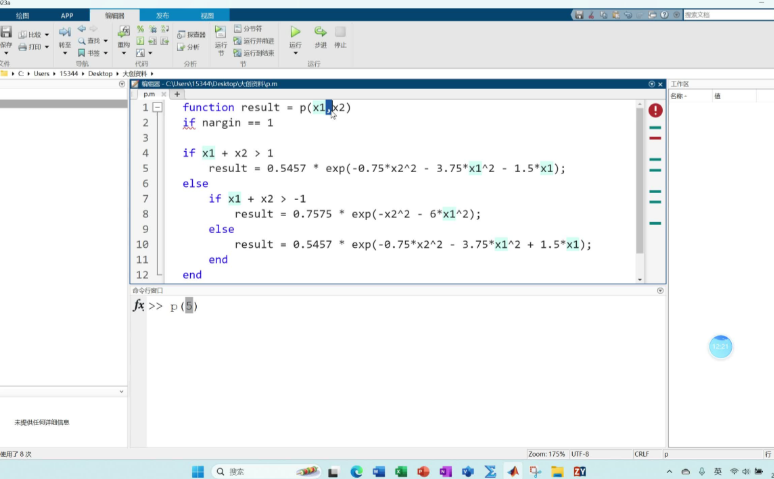This screenshot has width=774, height=479.
Task: Click the Save (保存) icon
Action: pos(6,33)
